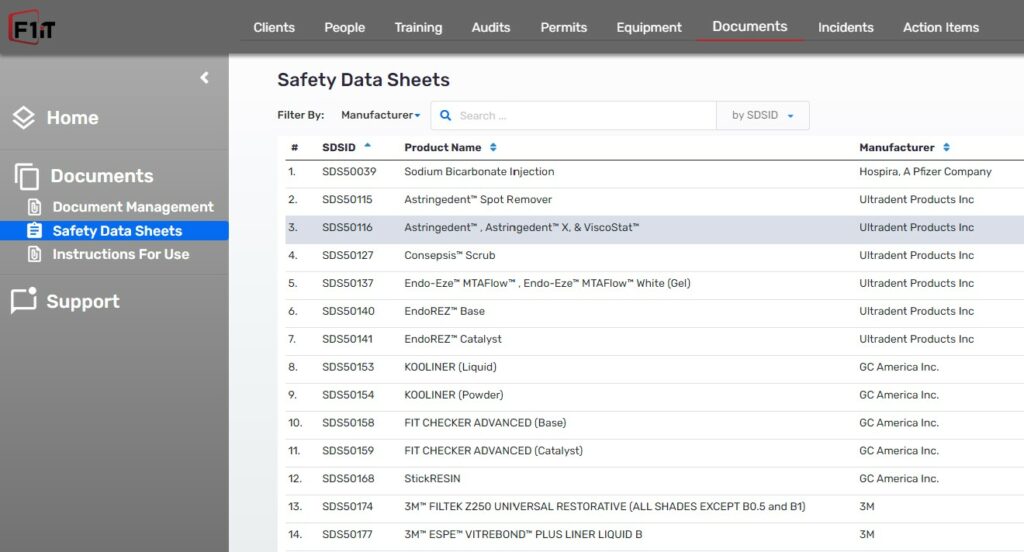Image resolution: width=1024 pixels, height=552 pixels.
Task: Go to the Audits tab
Action: click(x=491, y=27)
